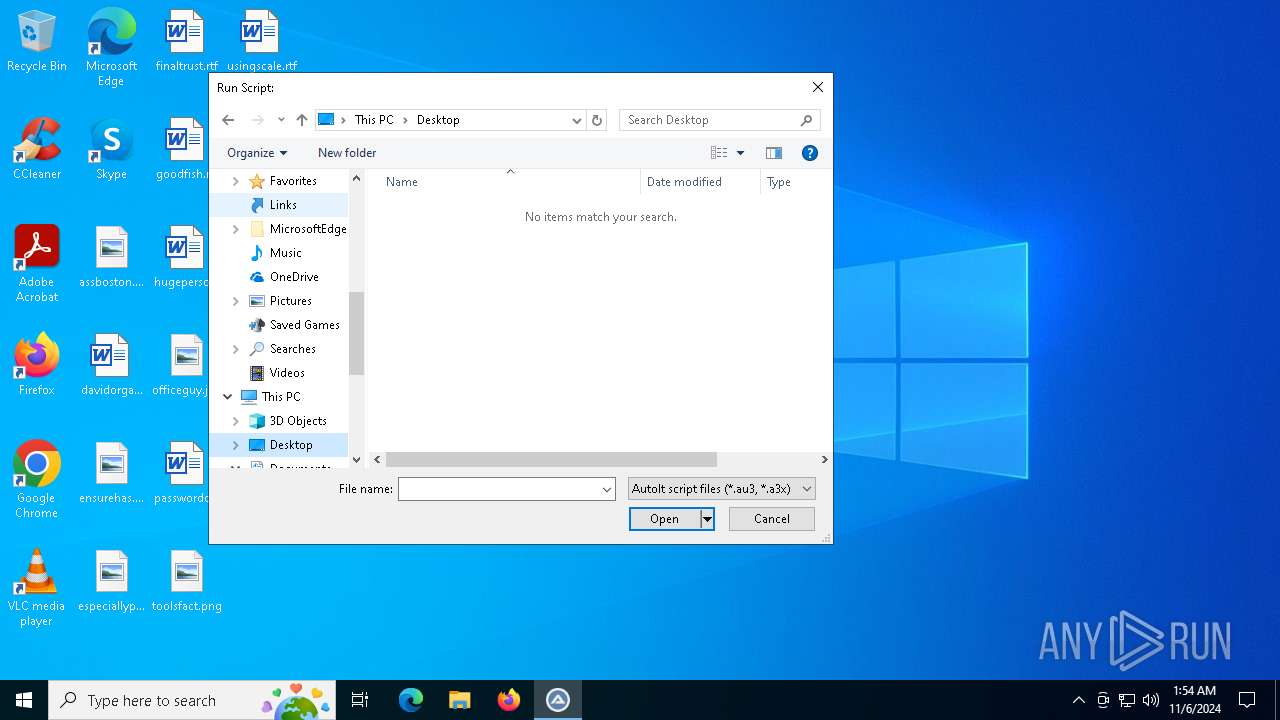1280x720 pixels.
Task: Select This PC in tree
Action: pyautogui.click(x=280, y=397)
